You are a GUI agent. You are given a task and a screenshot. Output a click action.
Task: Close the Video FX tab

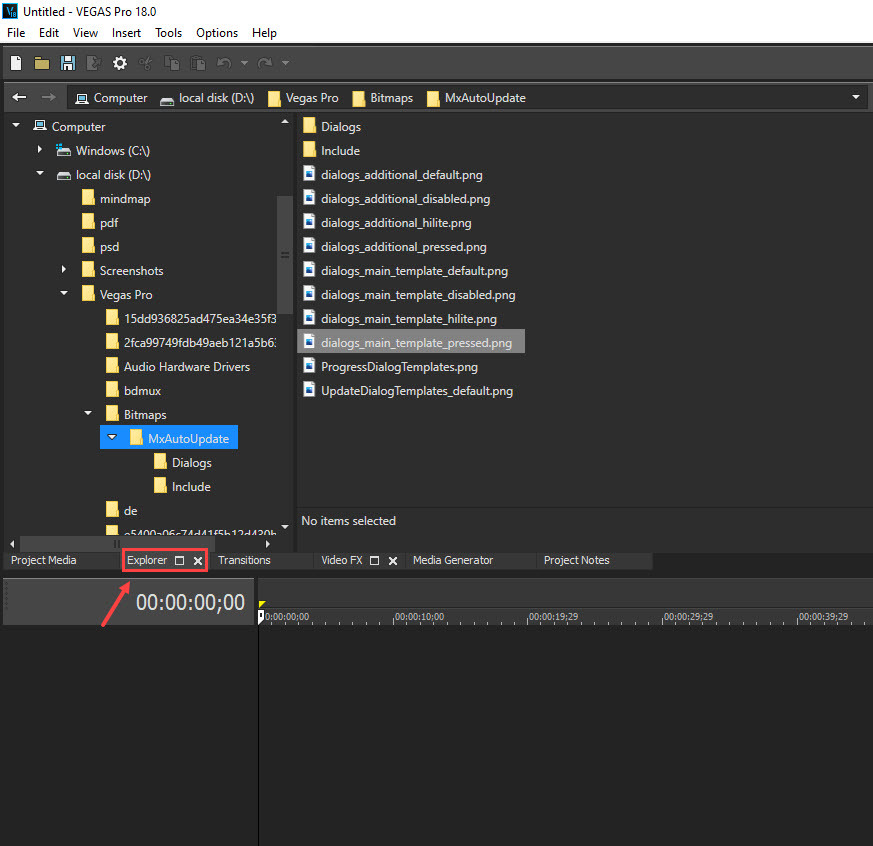pyautogui.click(x=393, y=561)
